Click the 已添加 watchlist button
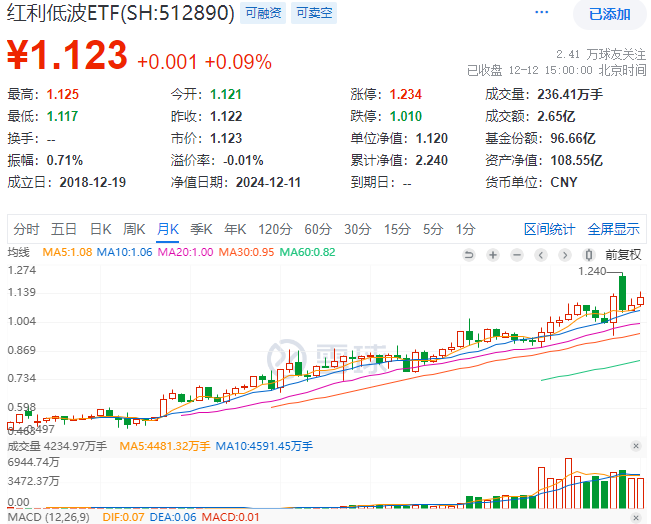Image resolution: width=651 pixels, height=524 pixels. coord(609,15)
